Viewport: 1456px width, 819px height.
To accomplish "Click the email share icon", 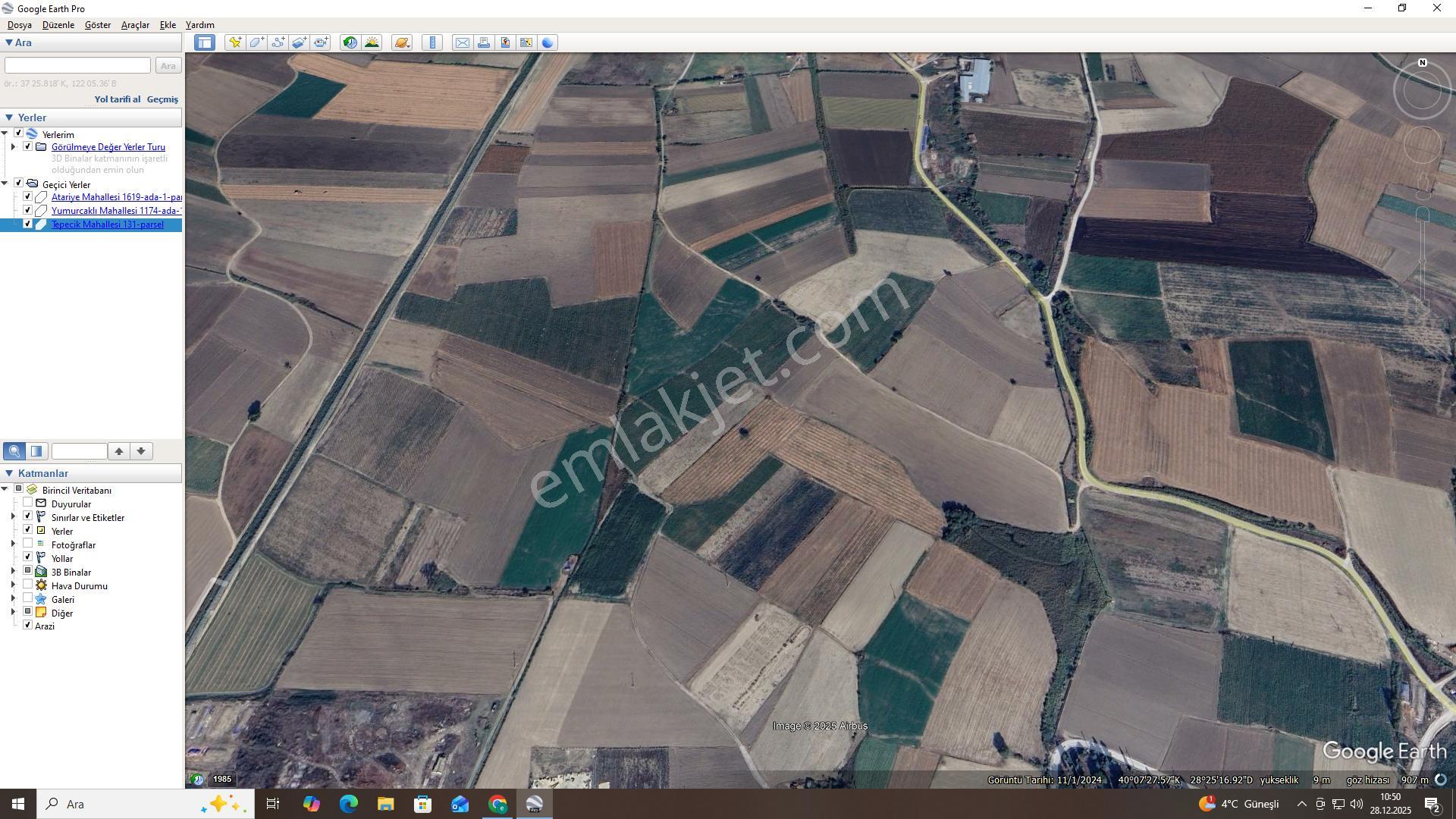I will point(462,42).
